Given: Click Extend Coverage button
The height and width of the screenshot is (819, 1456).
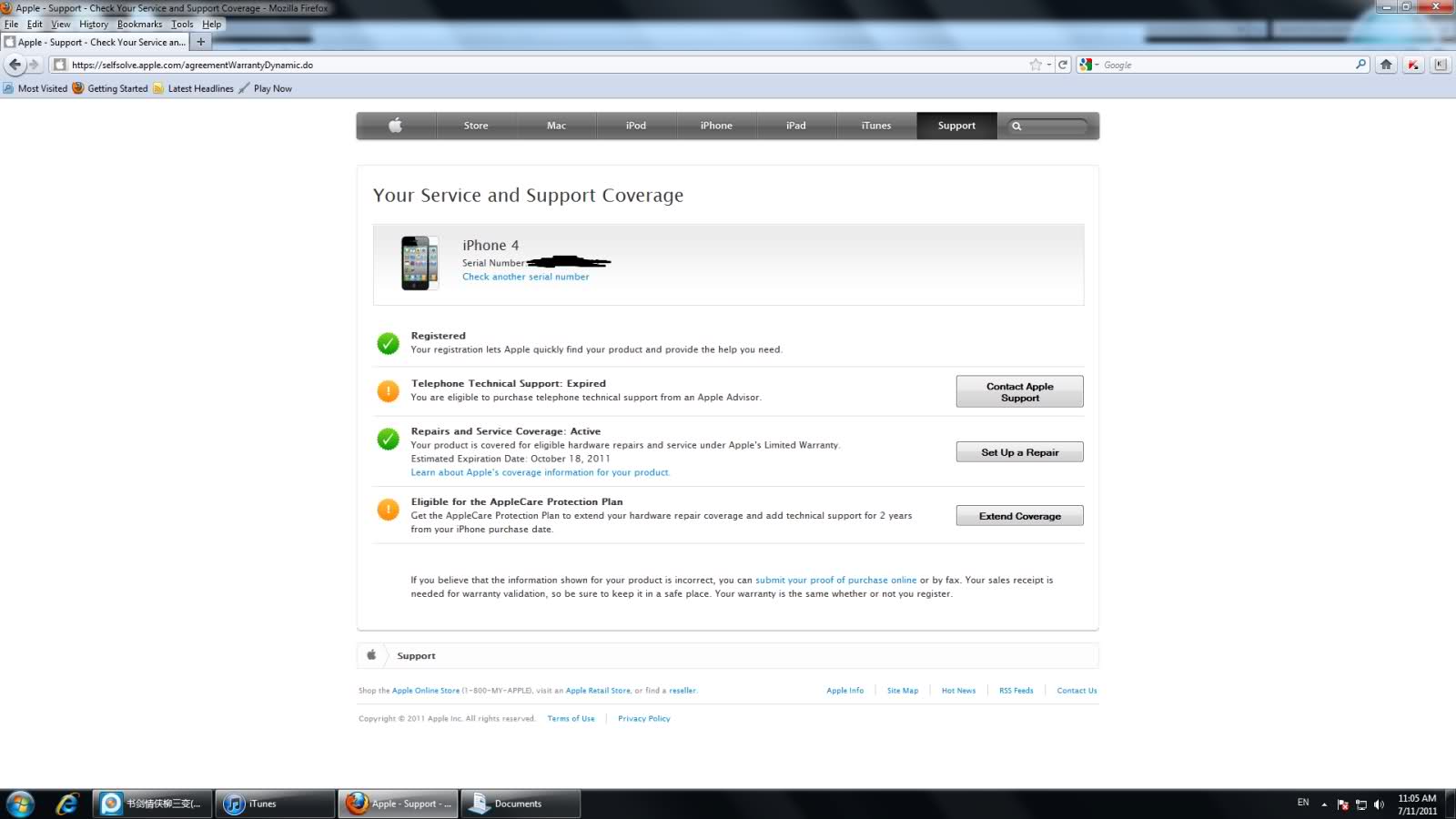Looking at the screenshot, I should [x=1019, y=516].
